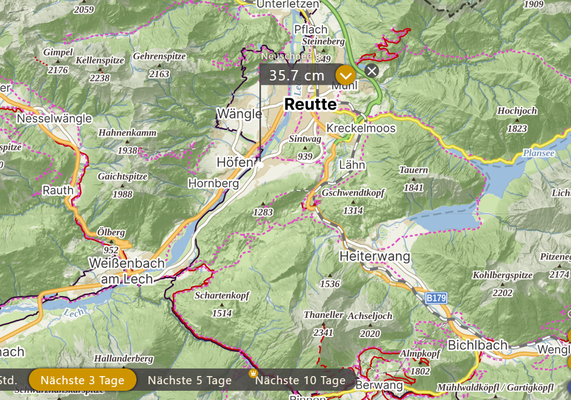
Task: Select the partially visible Std. tab
Action: (9, 380)
